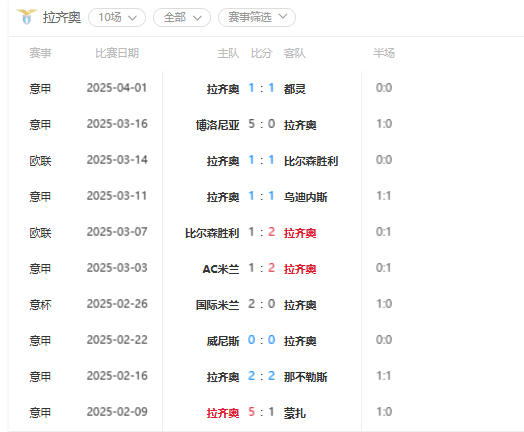
Task: Select 乌迪内斯 team link
Action: click(305, 197)
